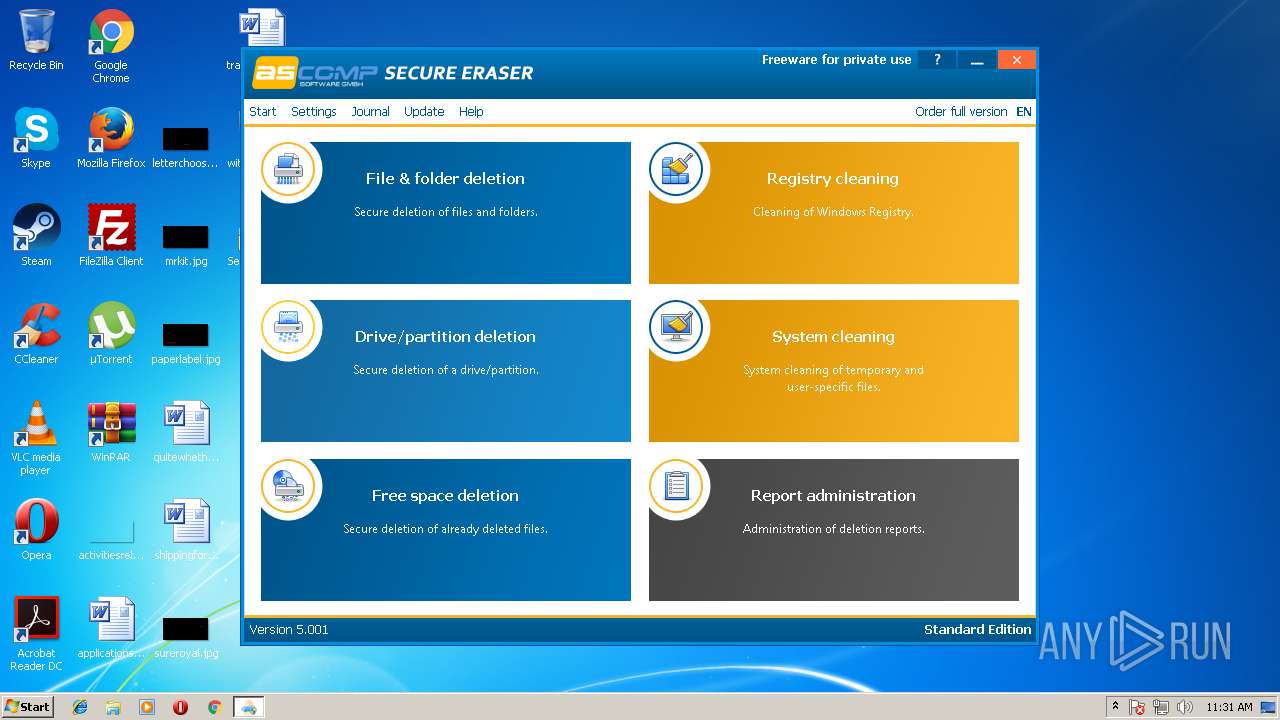Click the Freeware for private use text

(x=836, y=60)
